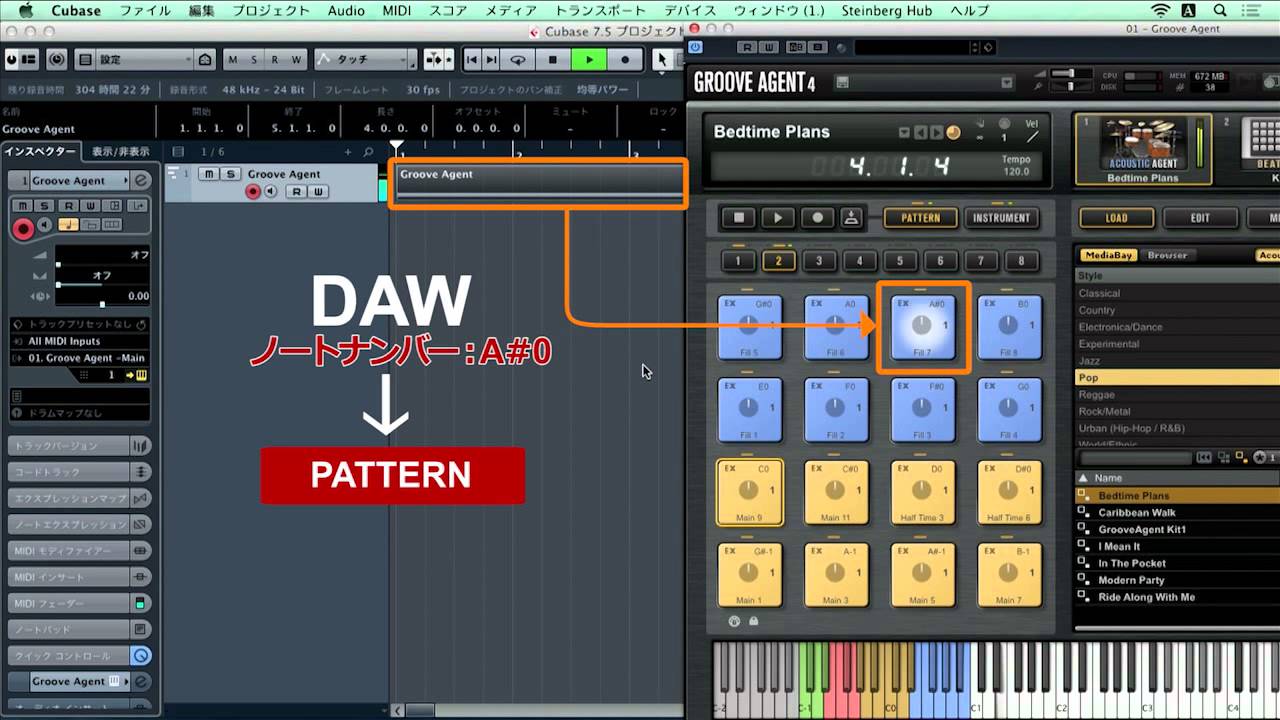This screenshot has height=720, width=1280.
Task: Go to next marker in Cubase
Action: tap(491, 60)
